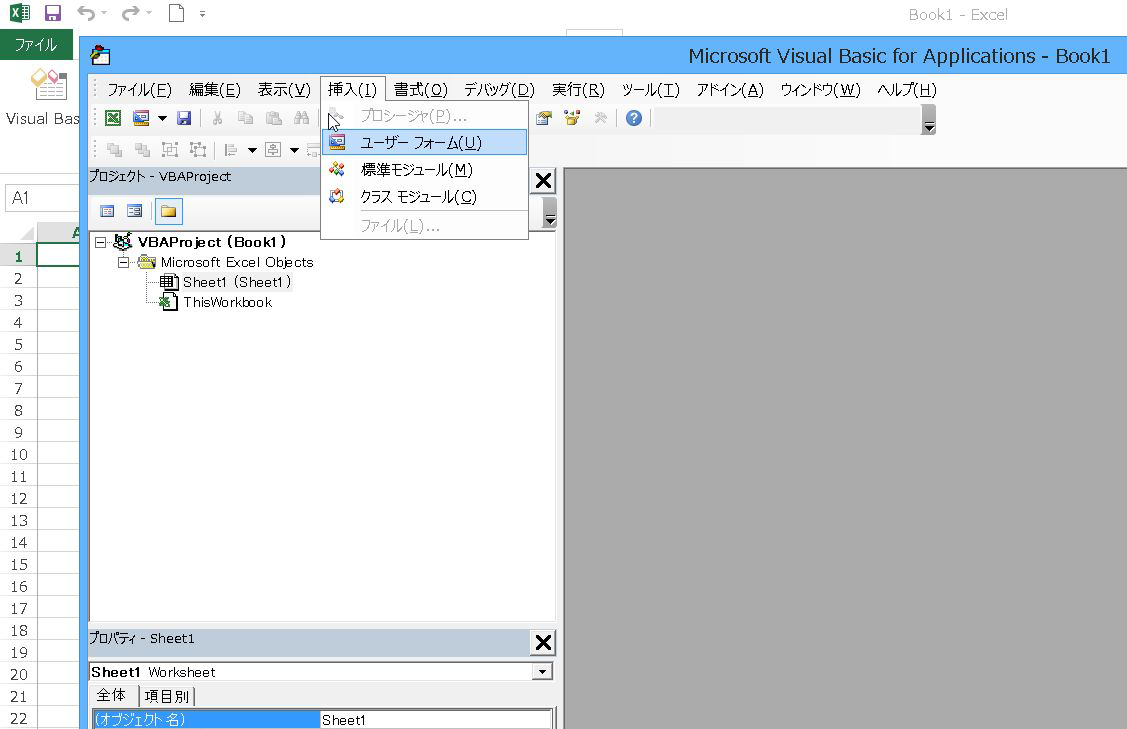Click the Align Lefts icon
The height and width of the screenshot is (729, 1127).
pos(231,150)
